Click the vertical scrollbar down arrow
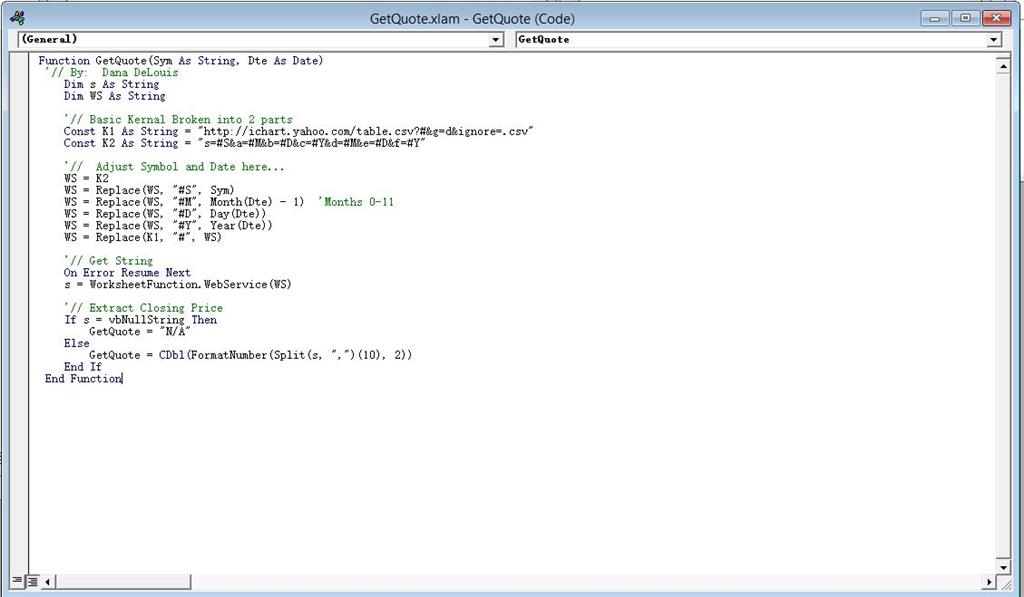The image size is (1024, 597). click(1003, 566)
